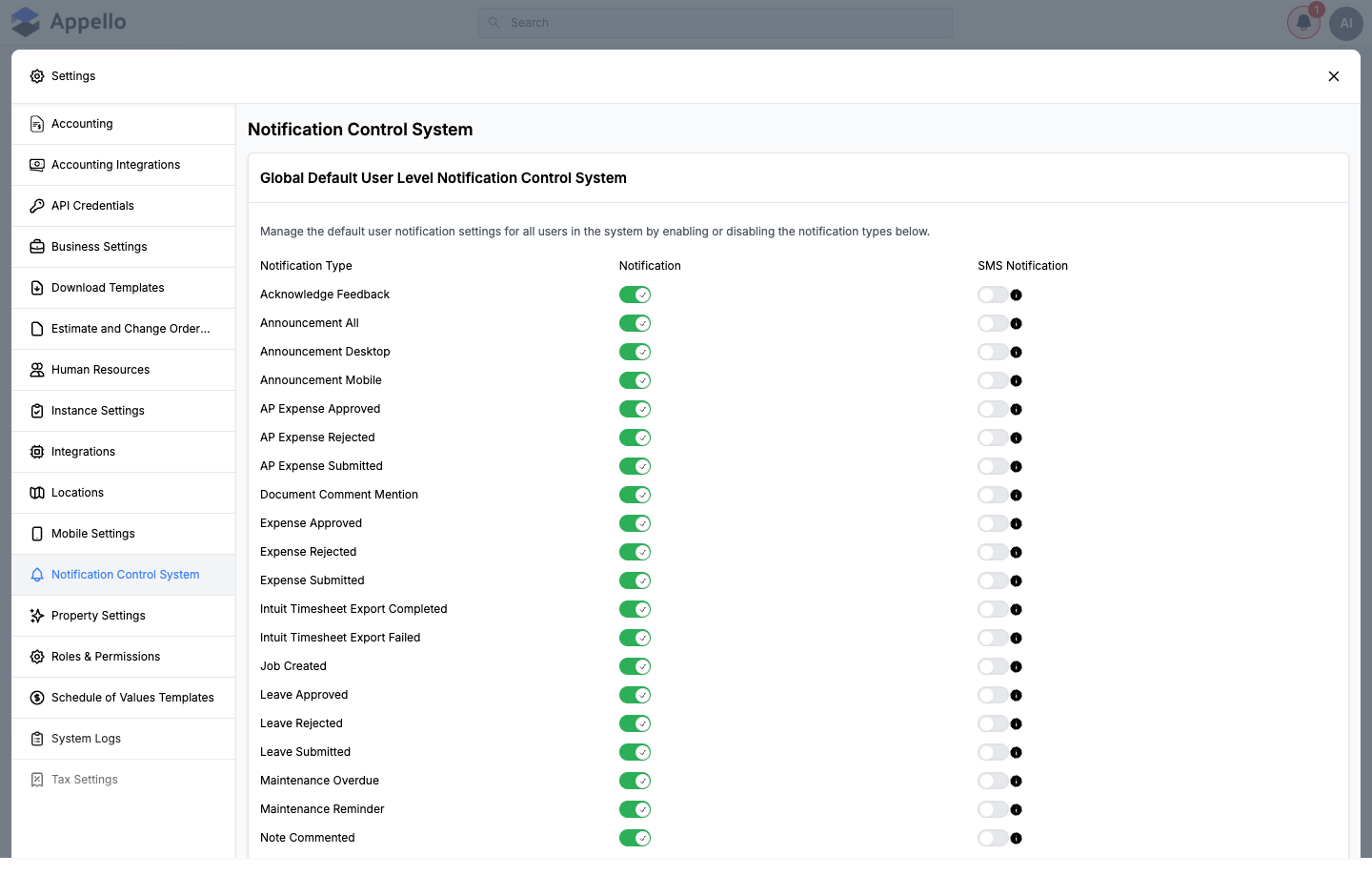Click the Locations map icon
The width and height of the screenshot is (1372, 875).
(37, 493)
